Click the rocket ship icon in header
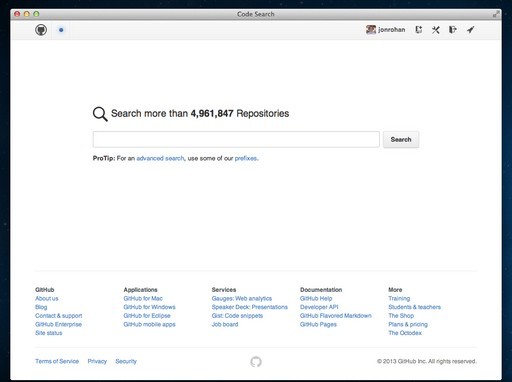Image resolution: width=512 pixels, height=382 pixels. pos(470,30)
